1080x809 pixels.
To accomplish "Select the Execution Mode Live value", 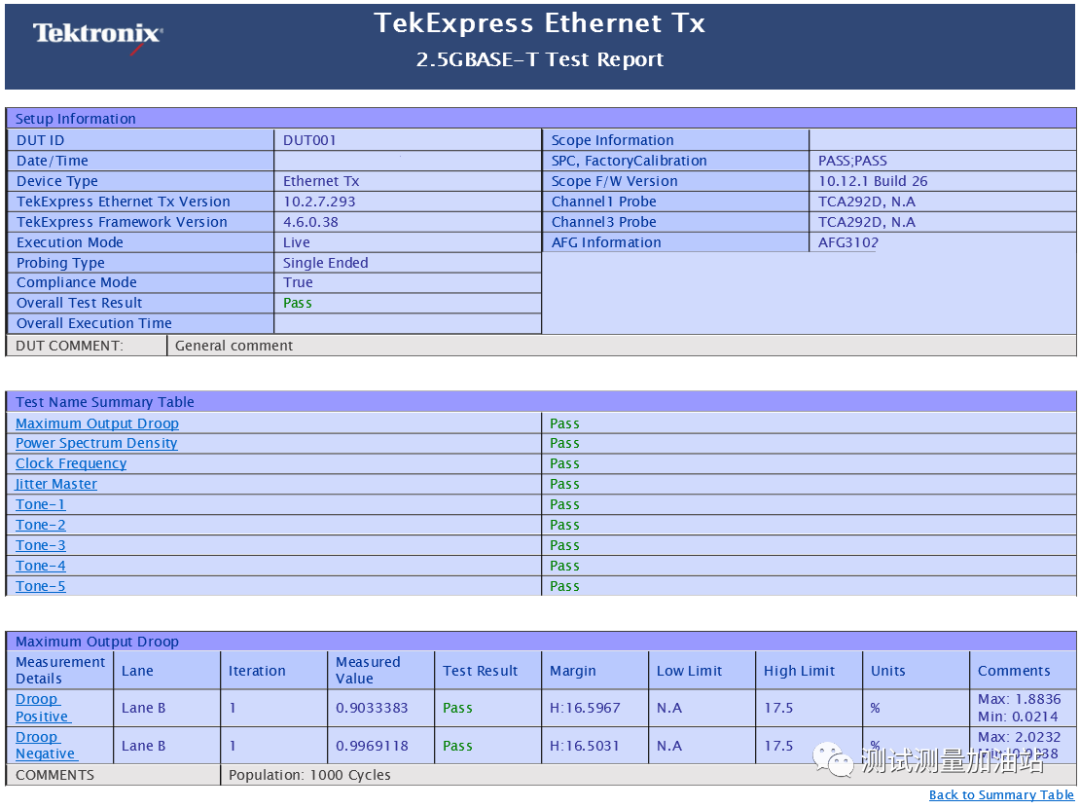I will 296,242.
